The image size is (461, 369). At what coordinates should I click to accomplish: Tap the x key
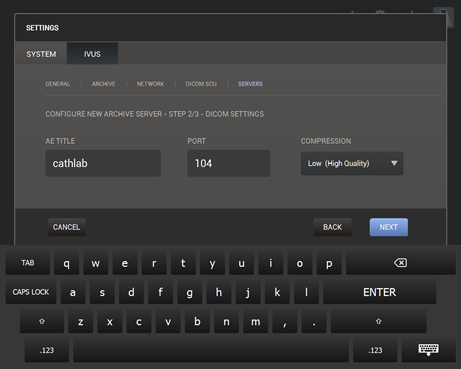coord(110,321)
